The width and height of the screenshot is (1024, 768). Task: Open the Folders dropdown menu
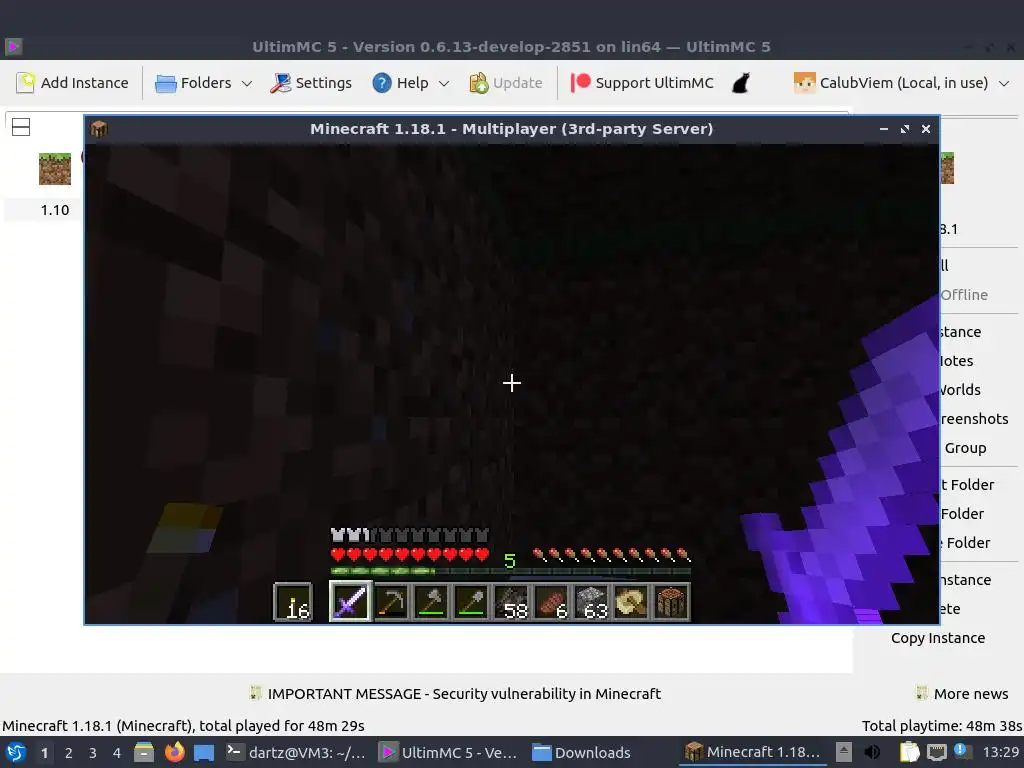tap(203, 83)
